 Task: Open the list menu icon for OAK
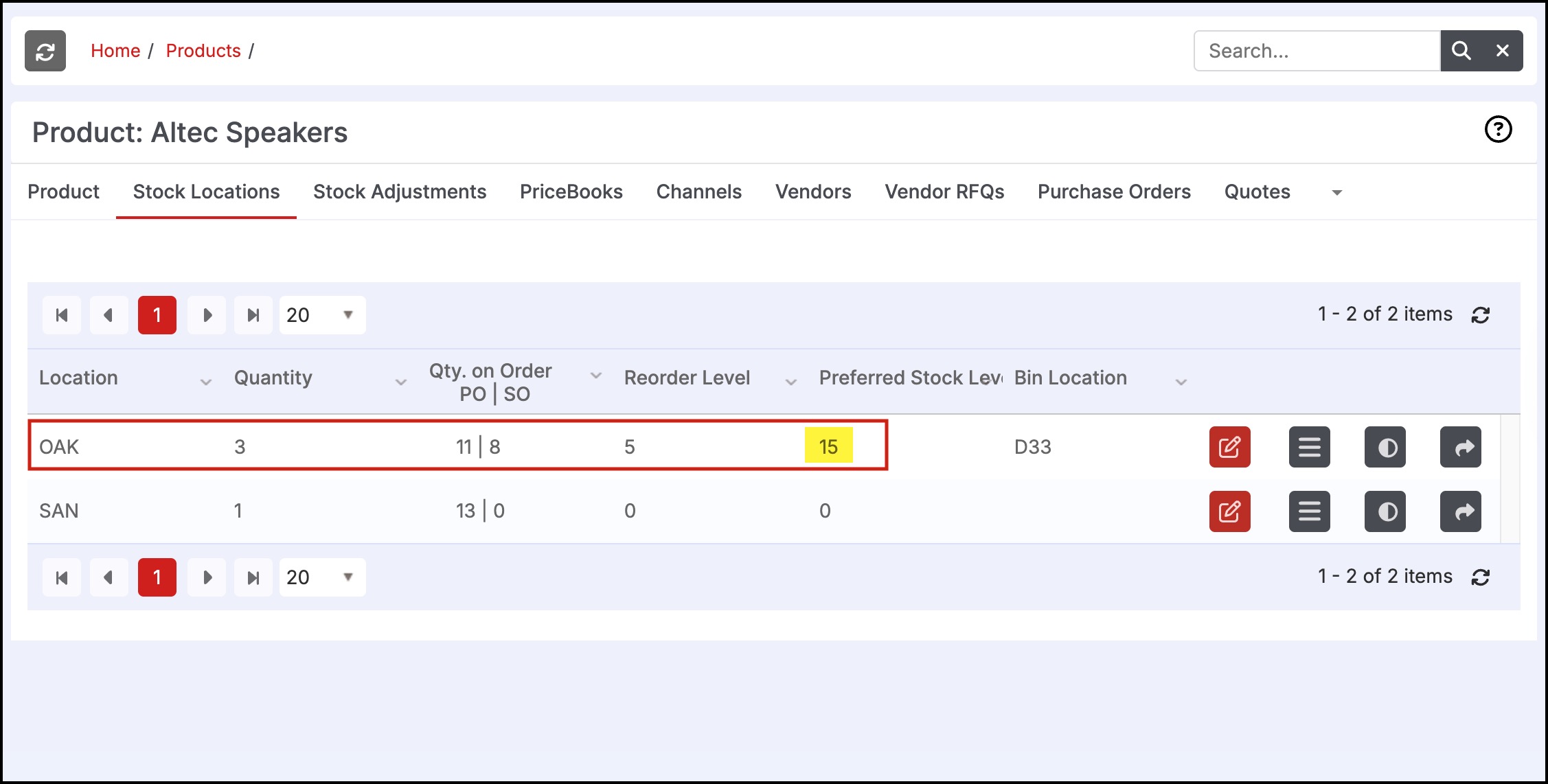click(x=1310, y=447)
